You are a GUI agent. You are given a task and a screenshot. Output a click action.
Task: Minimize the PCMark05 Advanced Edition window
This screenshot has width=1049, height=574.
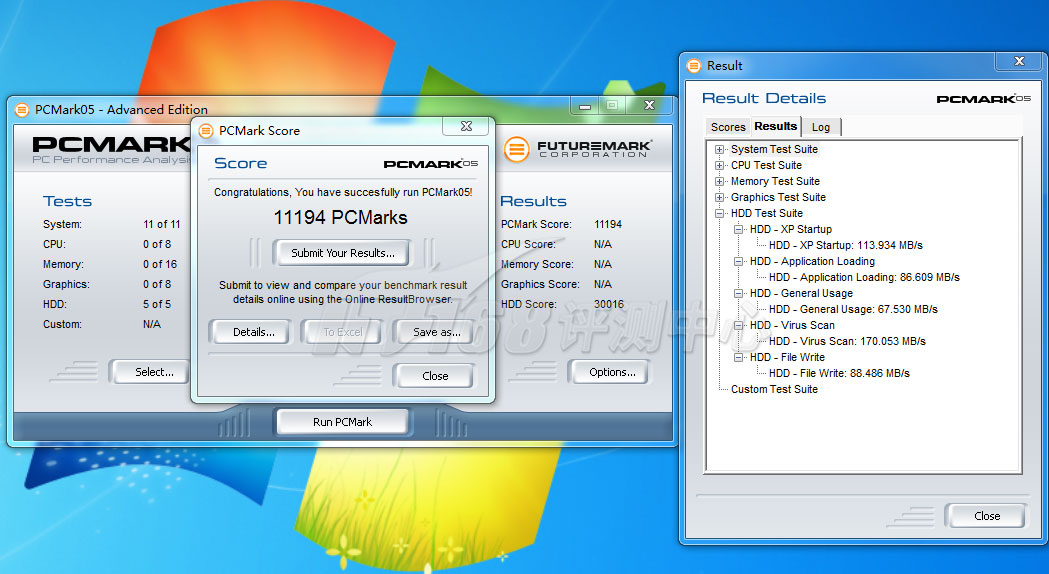585,105
